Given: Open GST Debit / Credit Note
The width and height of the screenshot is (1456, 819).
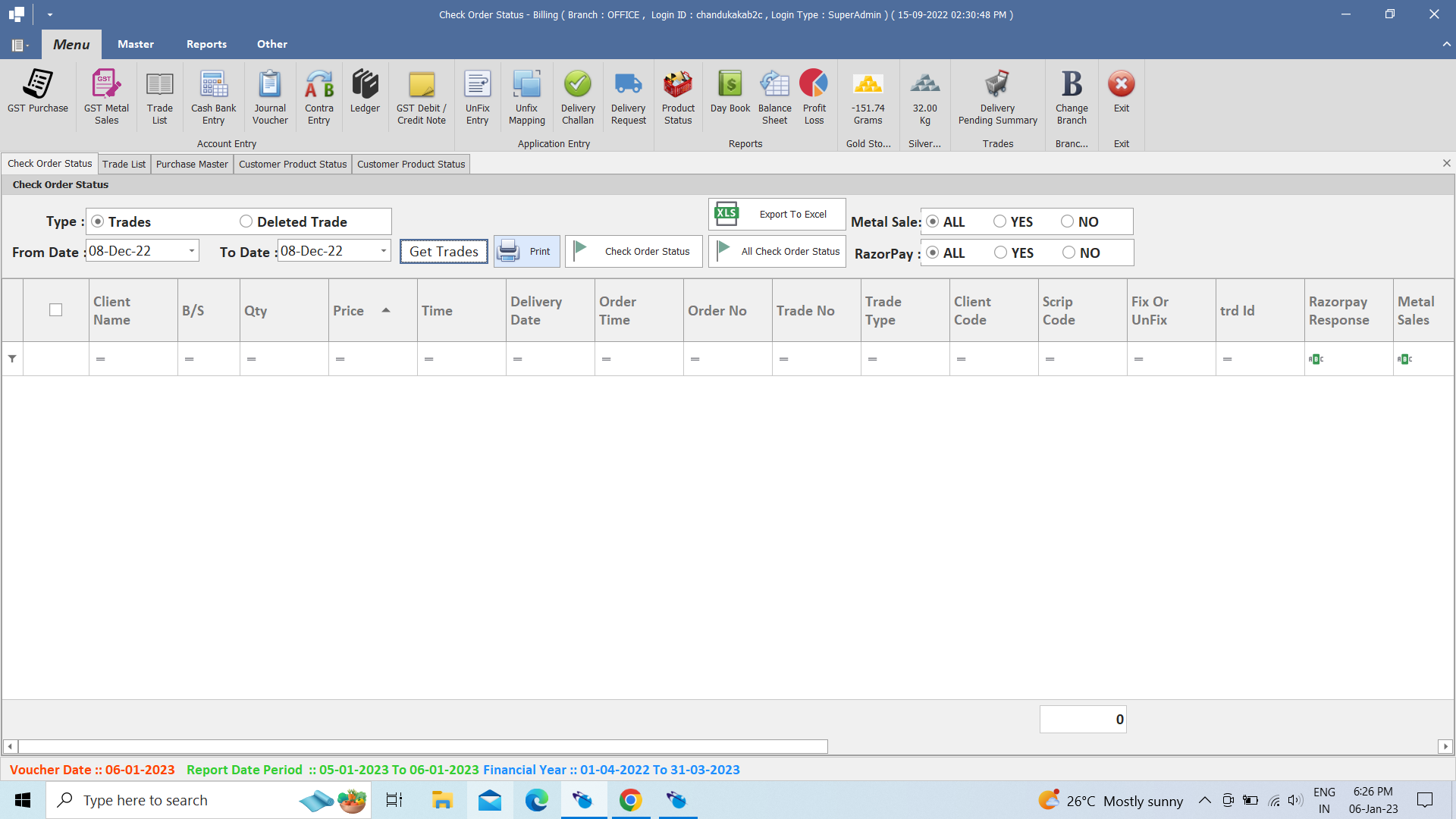Looking at the screenshot, I should [x=422, y=97].
